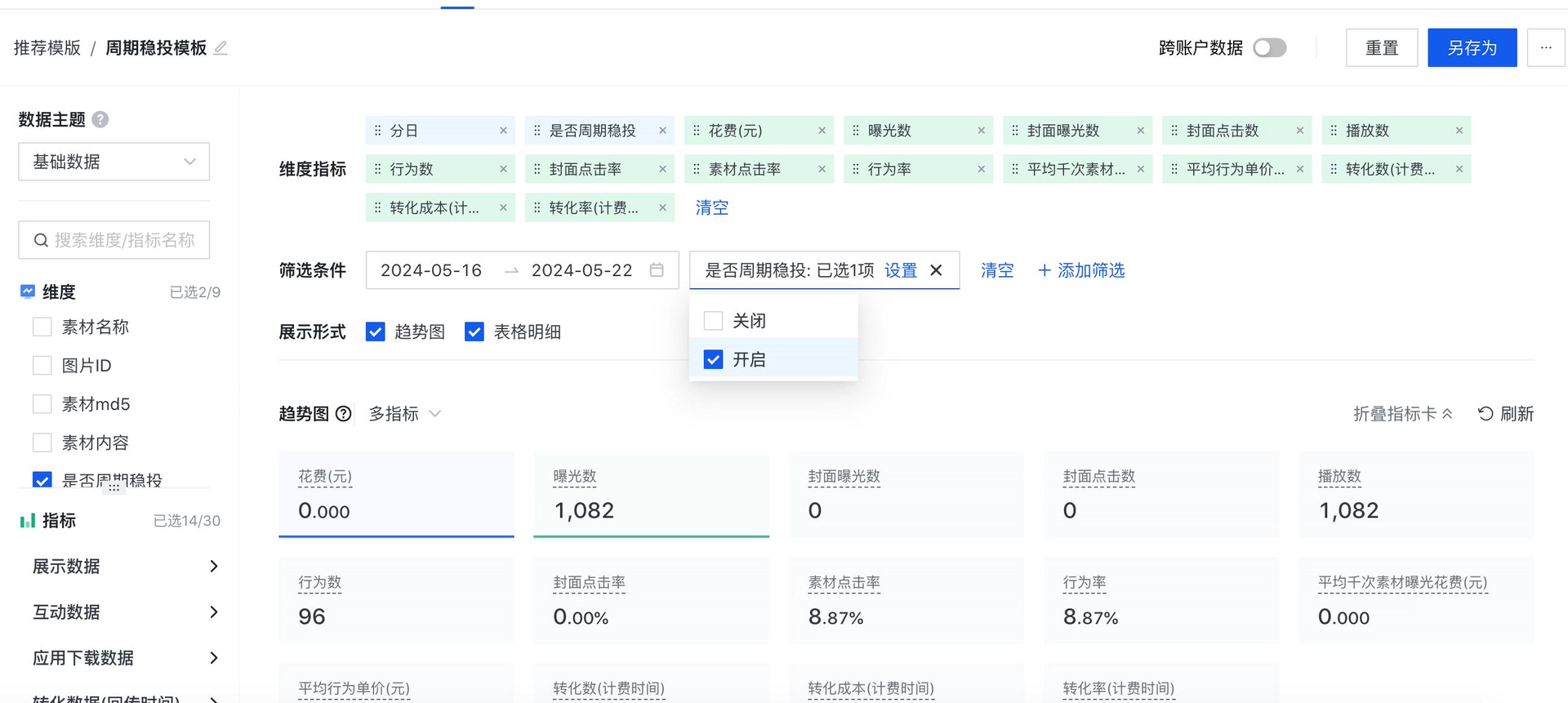Remove the 行为数 indicator tag
Viewport: 1568px width, 703px height.
tap(503, 169)
